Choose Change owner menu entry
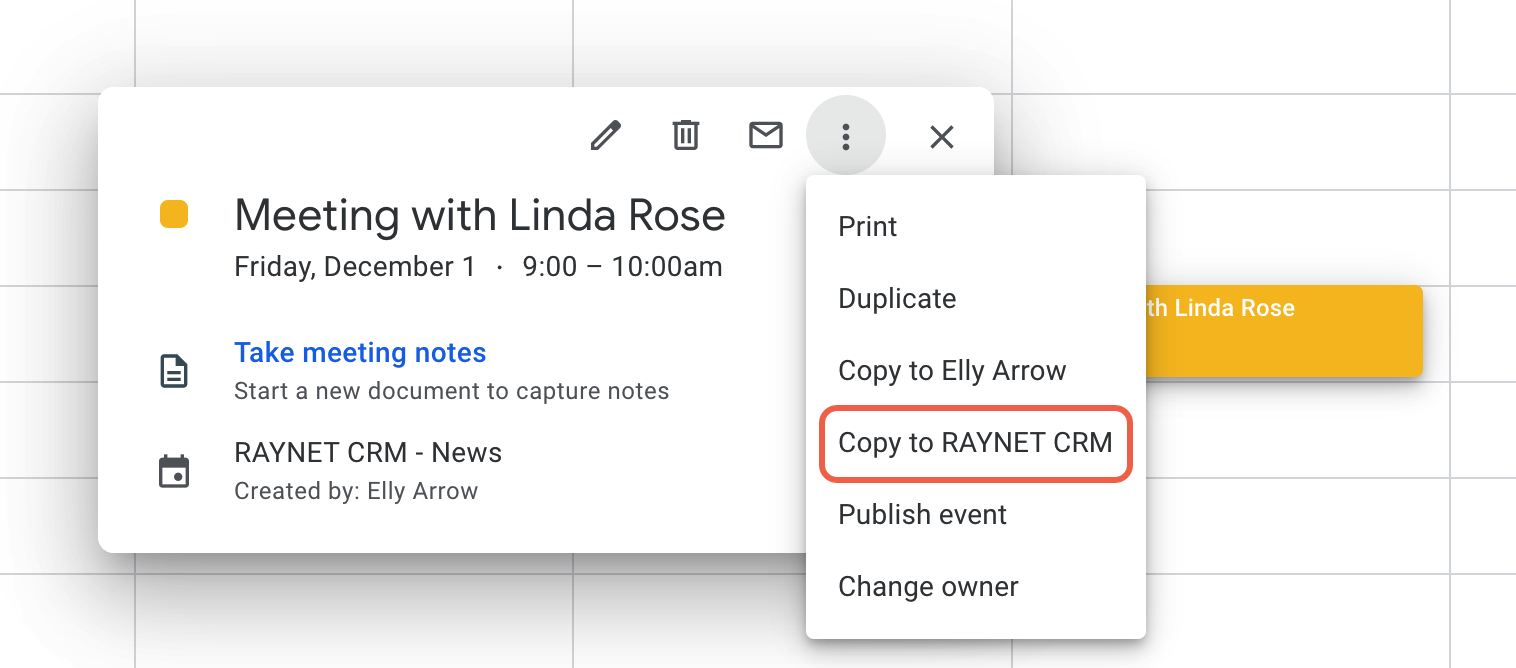The width and height of the screenshot is (1516, 668). click(x=976, y=587)
